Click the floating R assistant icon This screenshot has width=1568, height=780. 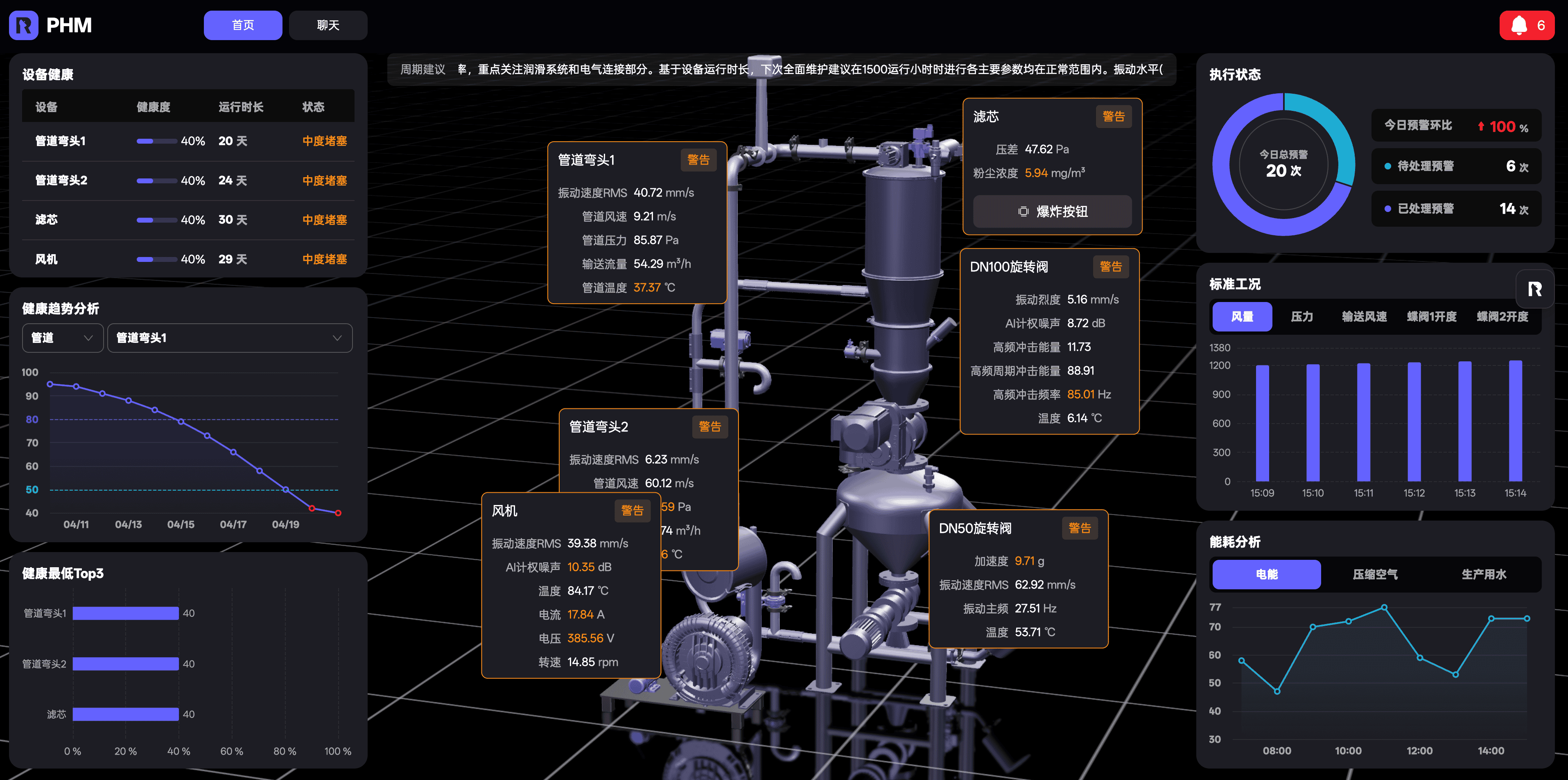[x=1534, y=289]
